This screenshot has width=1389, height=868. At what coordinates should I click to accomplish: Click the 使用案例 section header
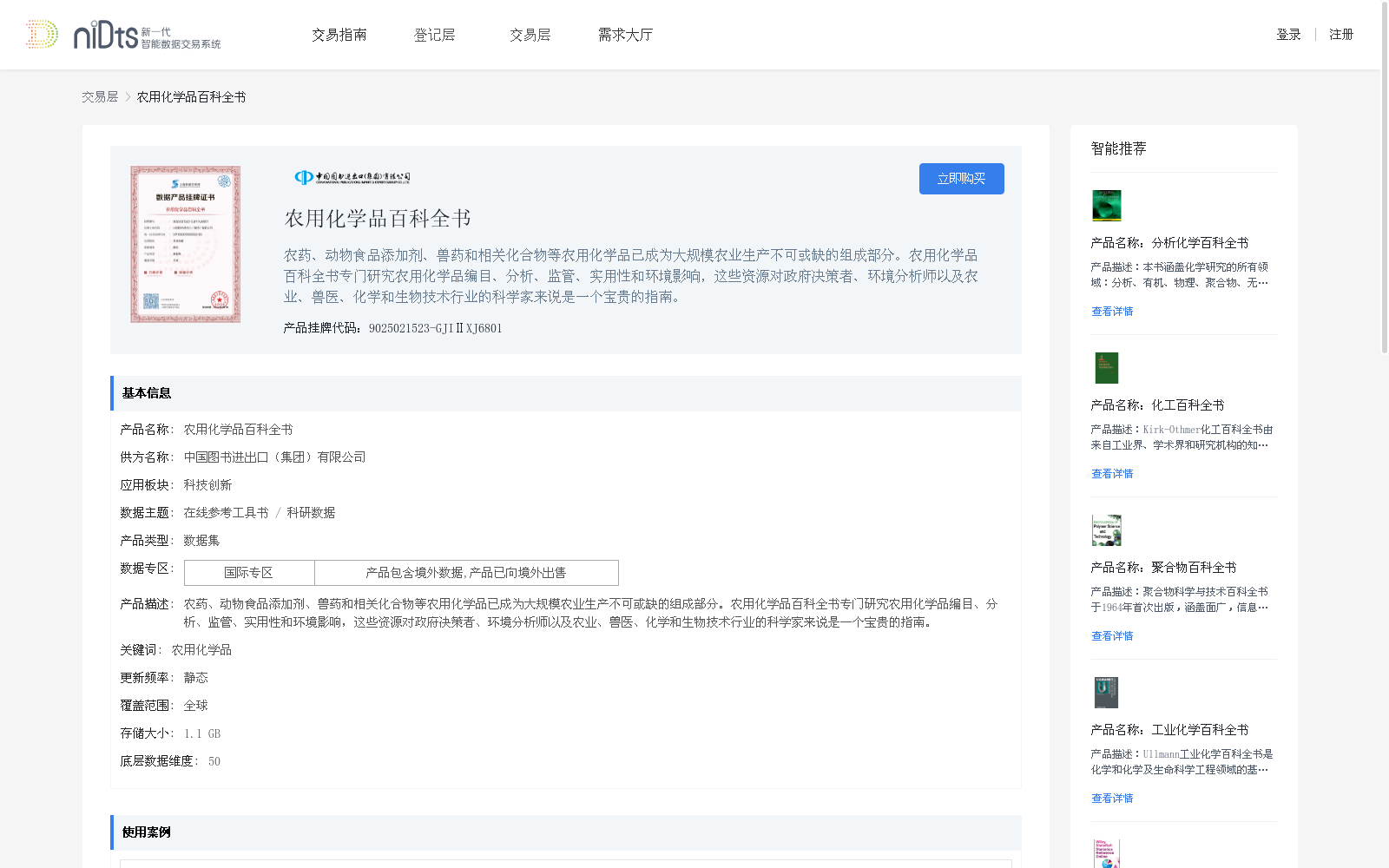(566, 832)
